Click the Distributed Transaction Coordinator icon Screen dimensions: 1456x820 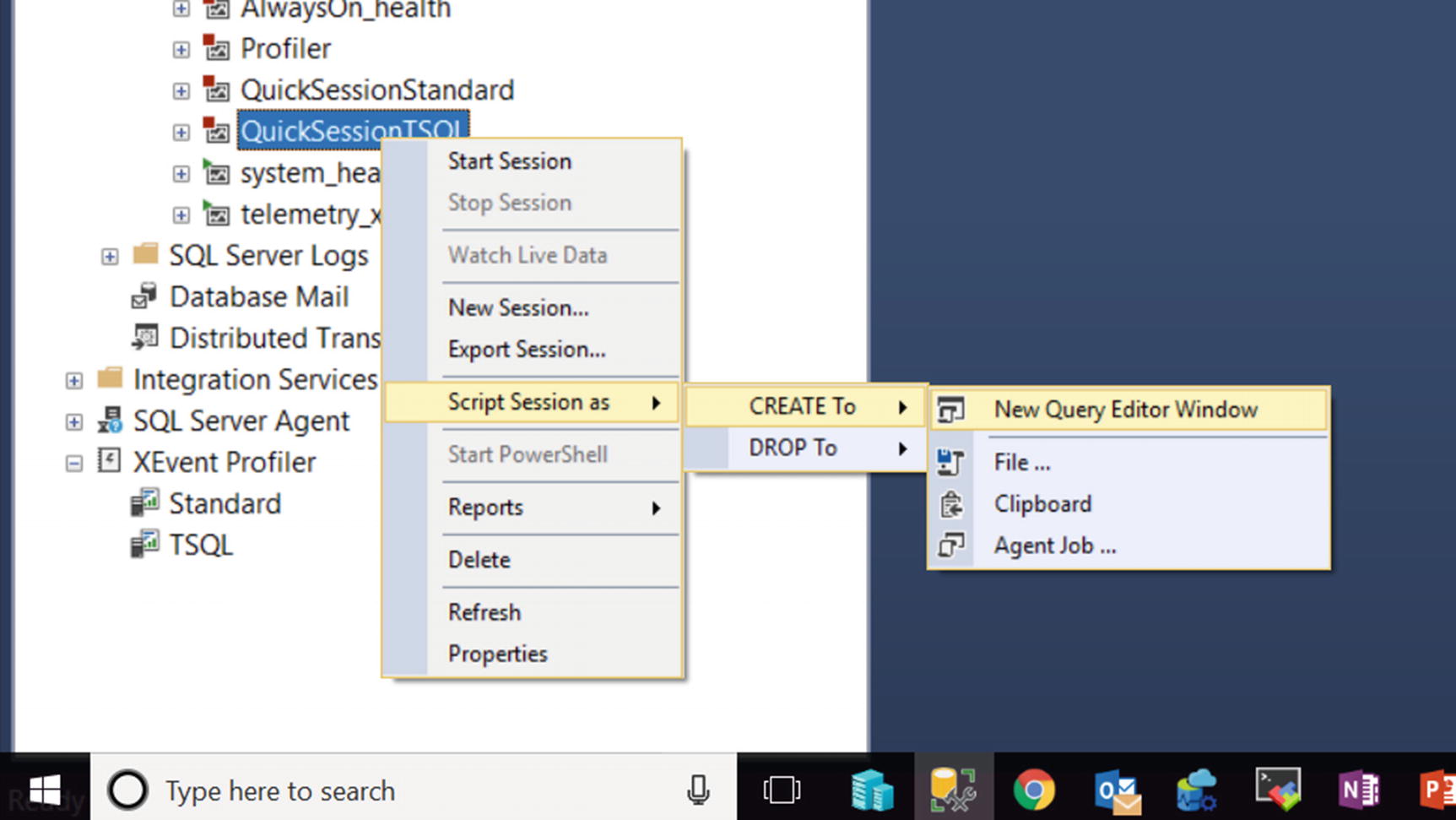[144, 337]
